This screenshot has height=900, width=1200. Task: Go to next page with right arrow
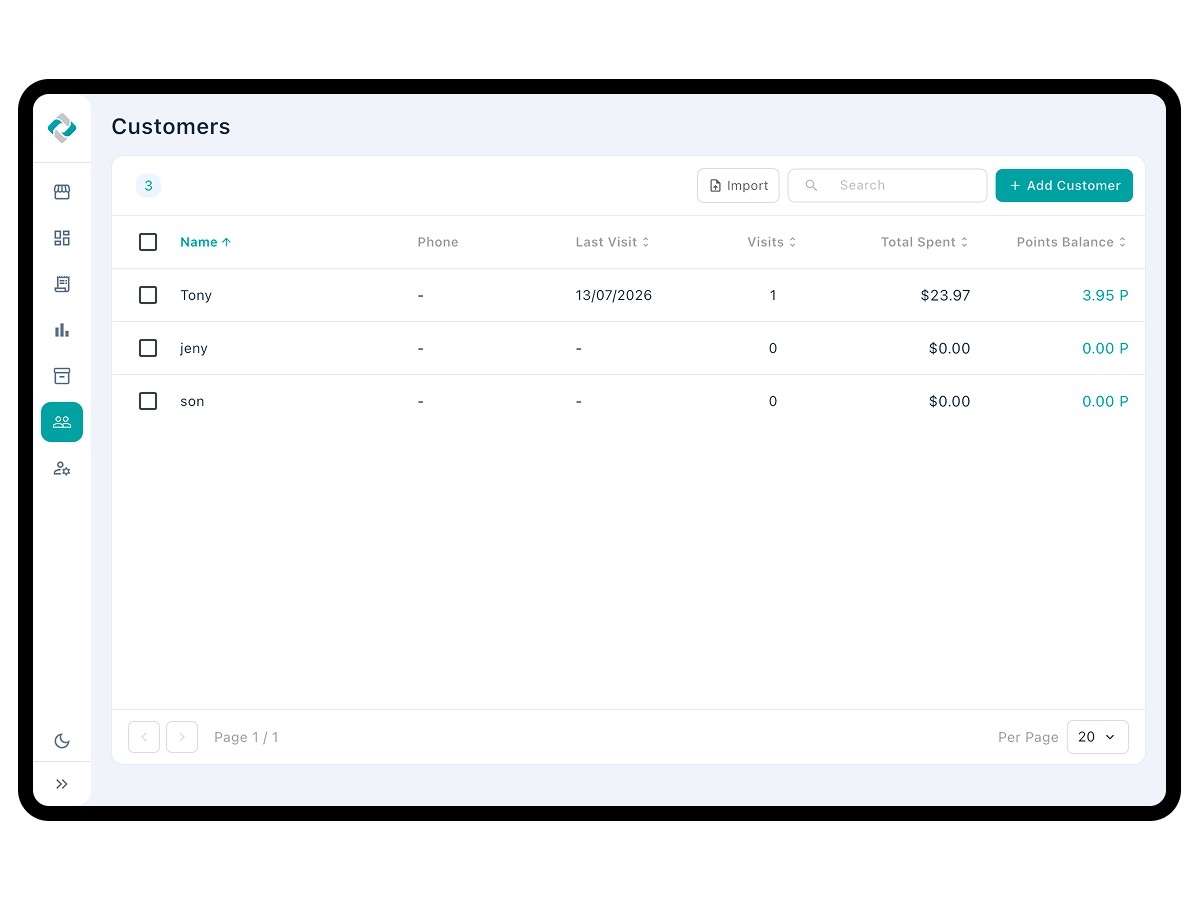click(182, 737)
